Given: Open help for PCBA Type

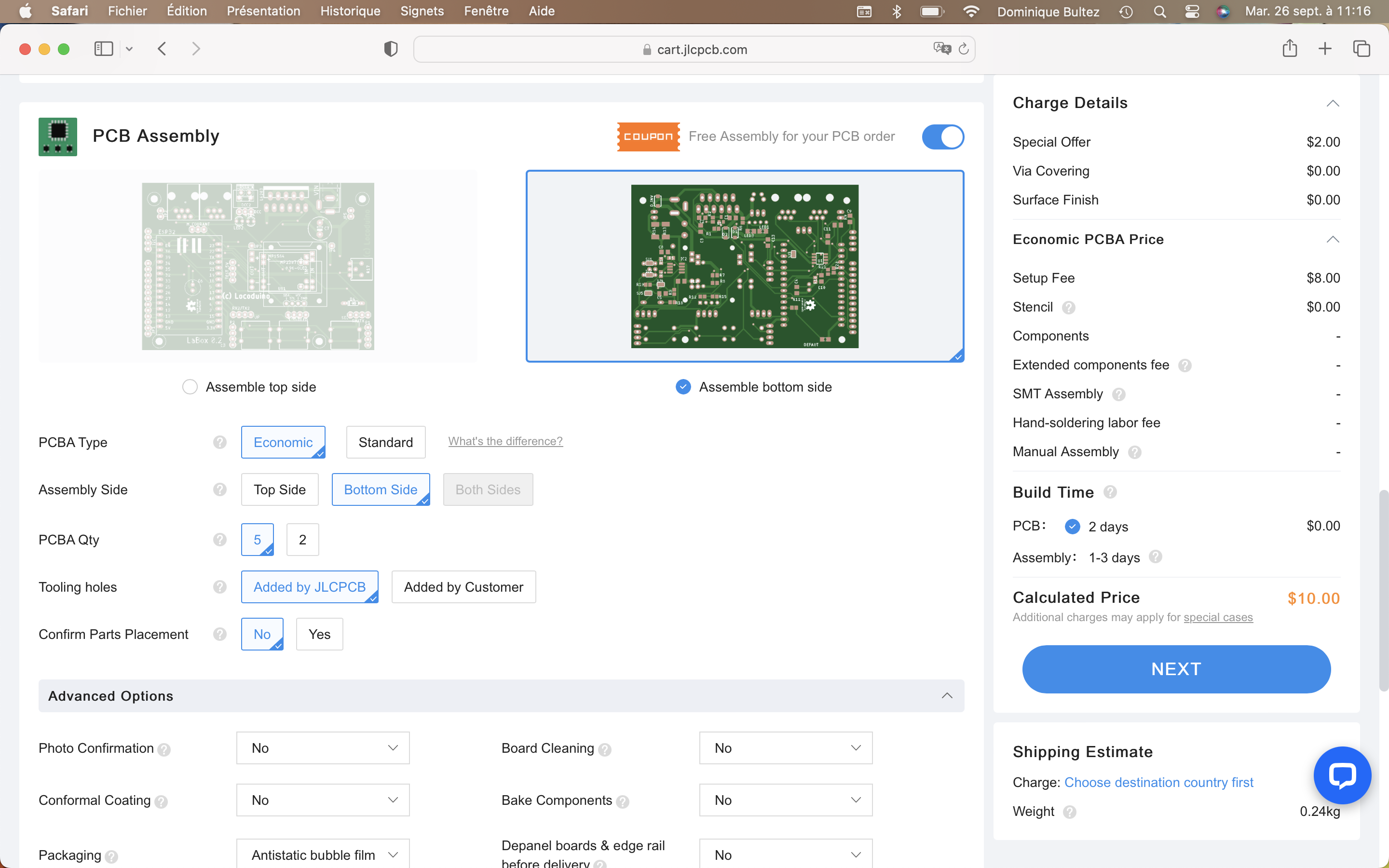Looking at the screenshot, I should (220, 442).
